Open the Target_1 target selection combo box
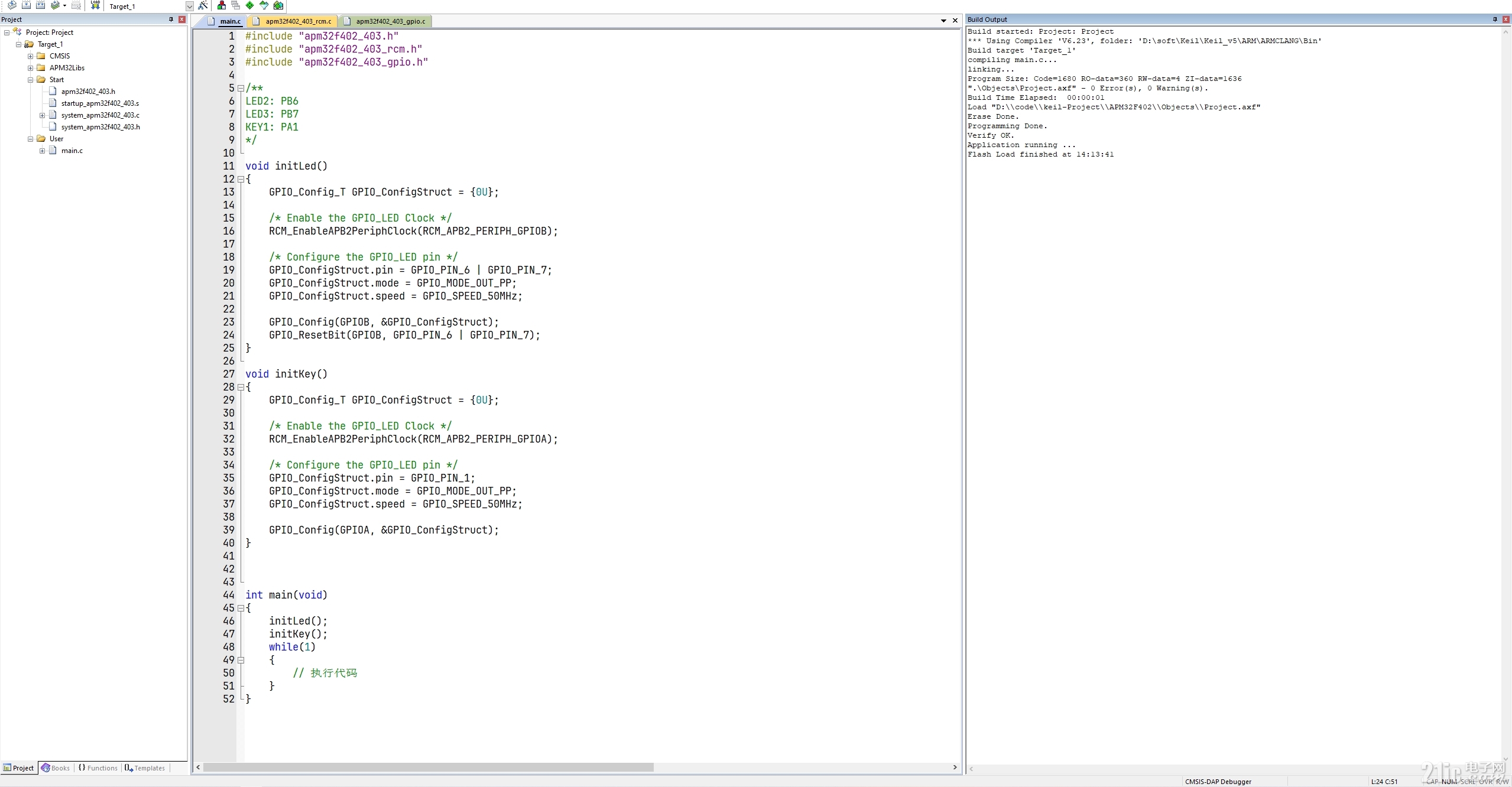 [151, 6]
